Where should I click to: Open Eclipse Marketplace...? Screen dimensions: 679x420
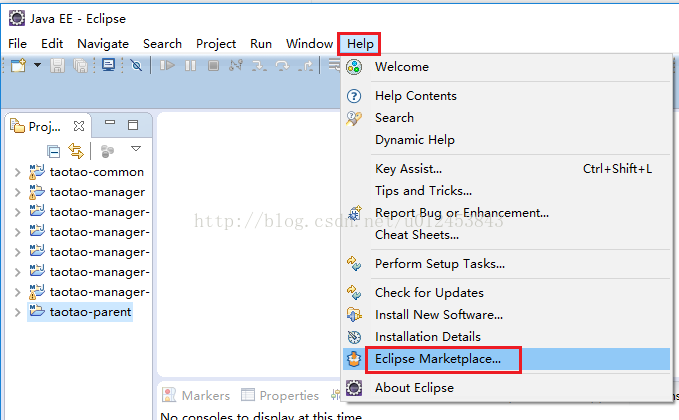pyautogui.click(x=507, y=359)
